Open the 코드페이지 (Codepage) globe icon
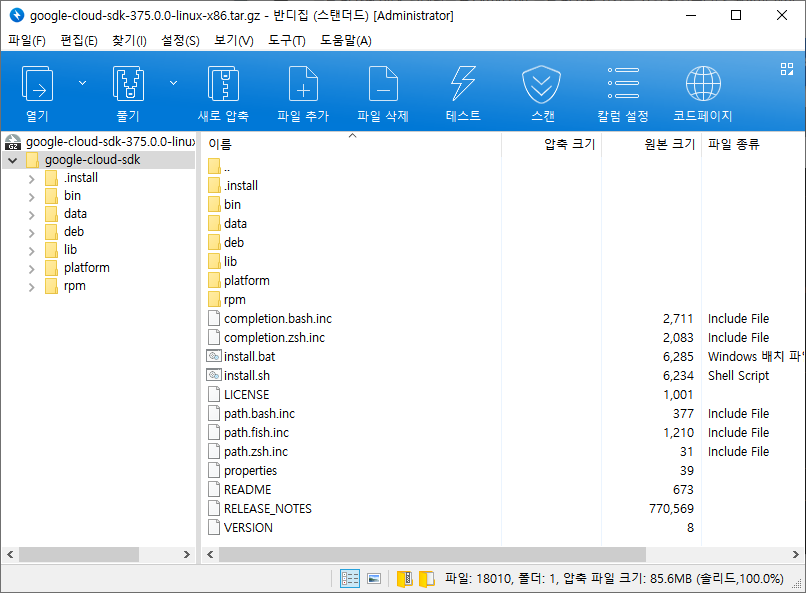Image resolution: width=806 pixels, height=593 pixels. click(x=703, y=83)
